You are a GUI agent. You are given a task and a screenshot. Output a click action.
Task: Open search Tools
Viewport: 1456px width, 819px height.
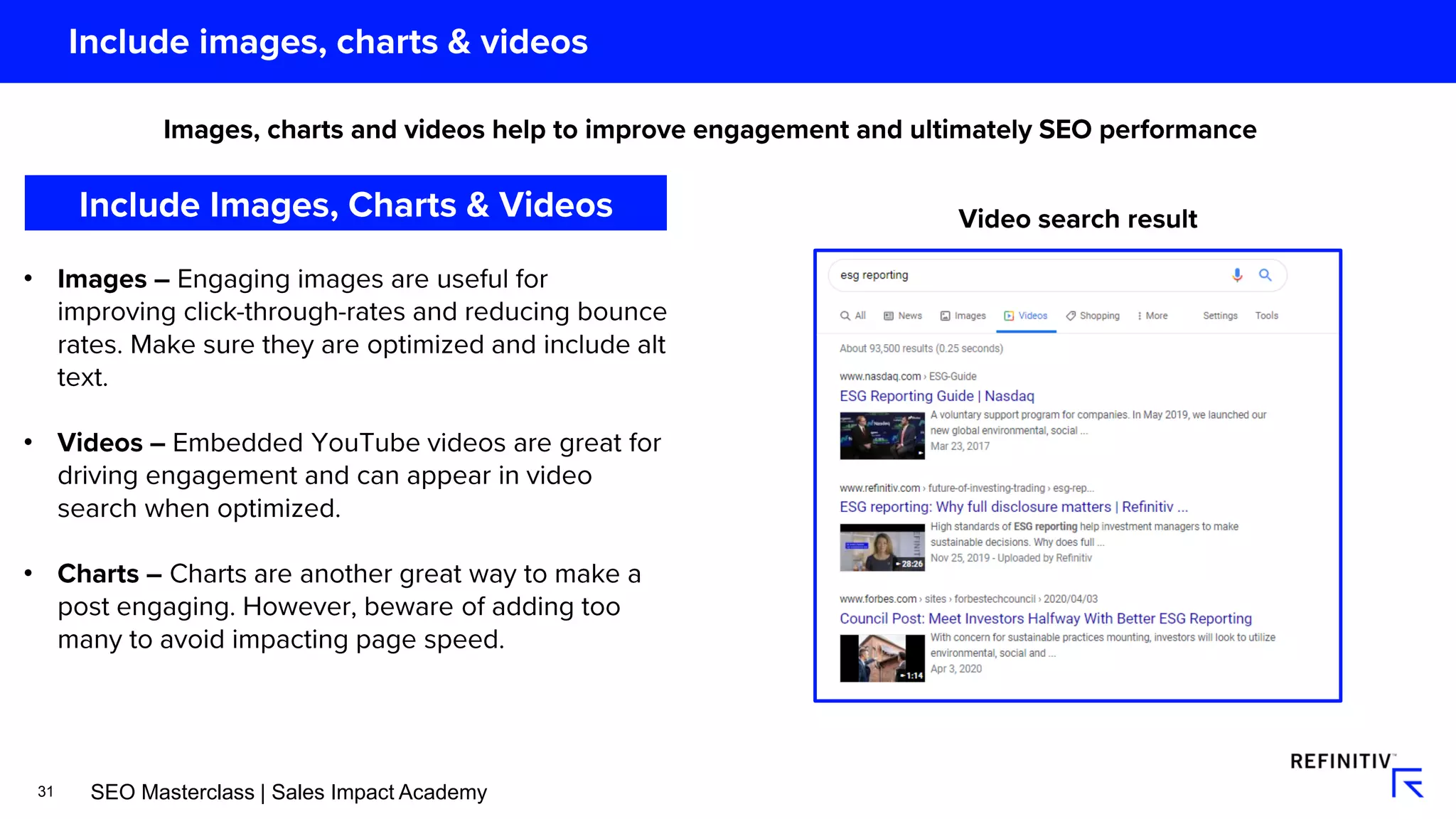pos(1266,316)
